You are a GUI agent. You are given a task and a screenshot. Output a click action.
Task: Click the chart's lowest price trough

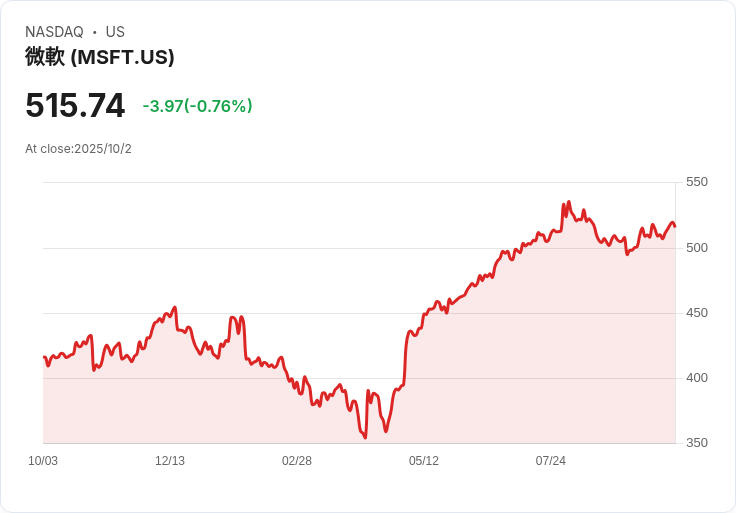pyautogui.click(x=365, y=438)
